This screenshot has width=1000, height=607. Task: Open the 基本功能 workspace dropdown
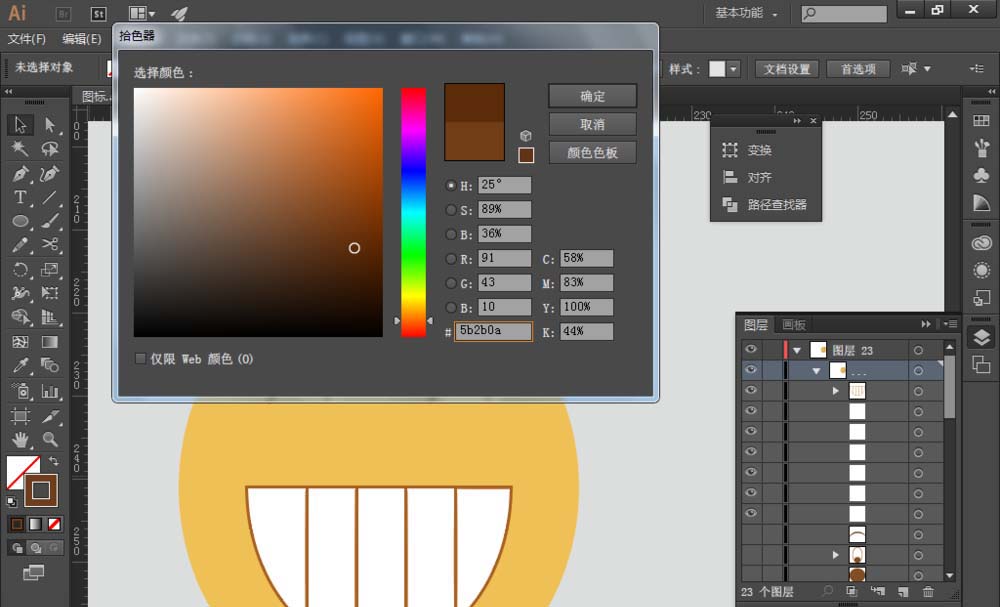click(746, 13)
